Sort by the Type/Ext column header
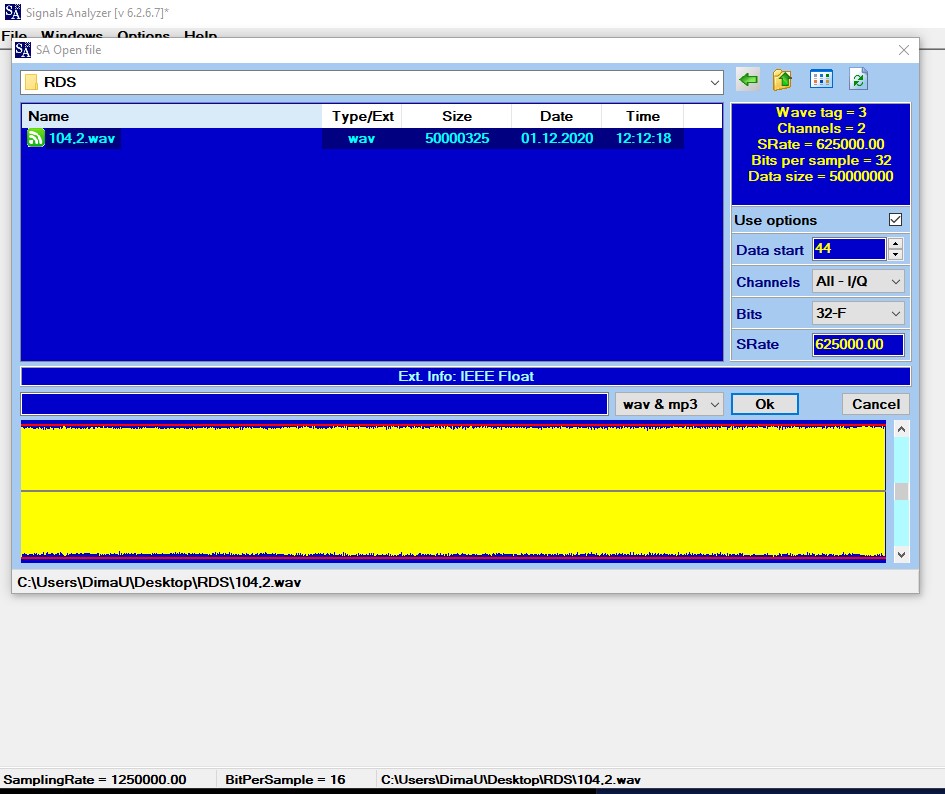Screen dimensions: 945x794 pyautogui.click(x=362, y=116)
